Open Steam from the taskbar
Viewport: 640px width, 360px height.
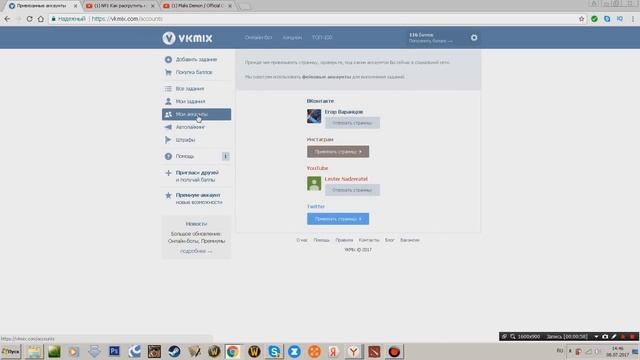coord(174,351)
